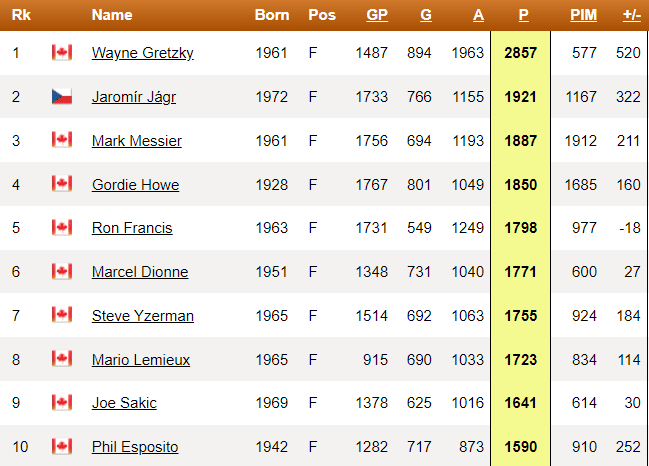Click the flag icon in Phil Esposito's row
The height and width of the screenshot is (466, 649).
62,447
